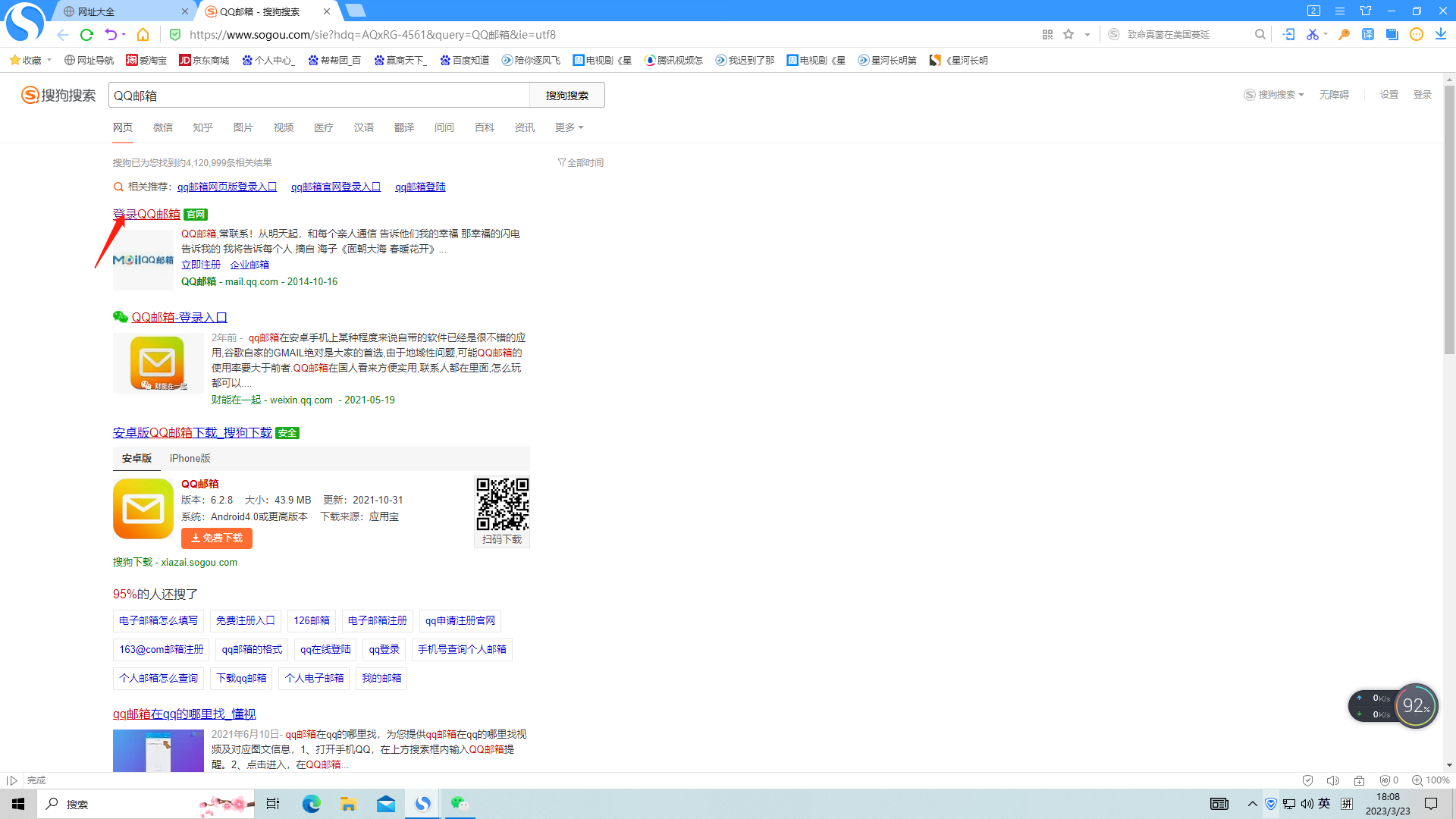Image resolution: width=1456 pixels, height=819 pixels.
Task: Open 安卓版QQ邮箱下载_搜狗下载 link
Action: [193, 432]
